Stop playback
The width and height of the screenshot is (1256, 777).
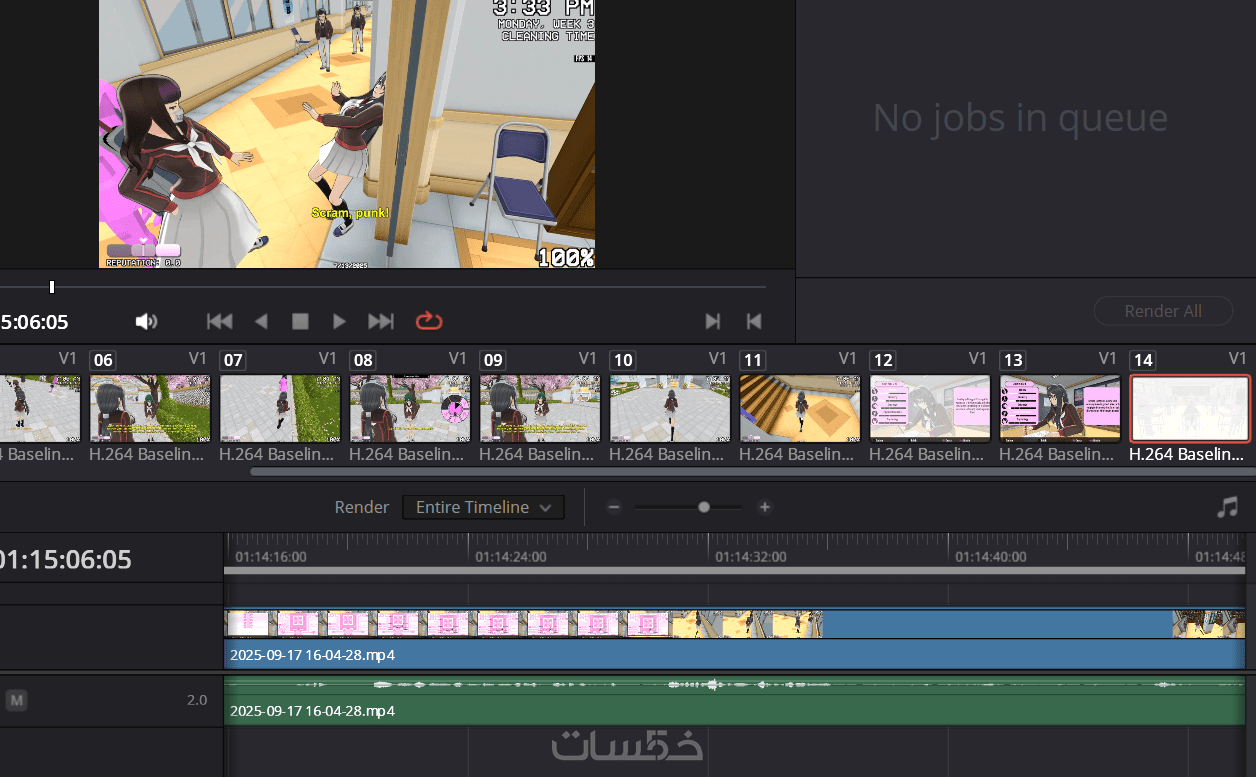[300, 321]
